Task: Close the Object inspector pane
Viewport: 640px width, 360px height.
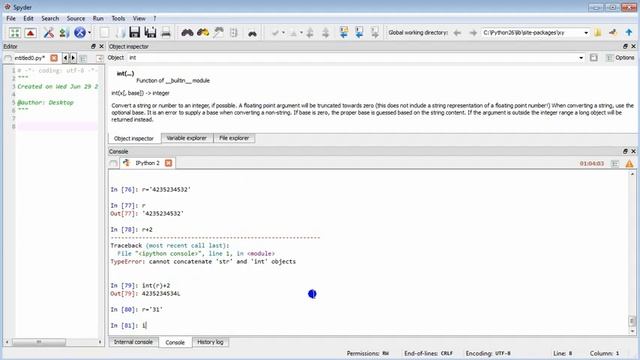Action: [x=633, y=47]
